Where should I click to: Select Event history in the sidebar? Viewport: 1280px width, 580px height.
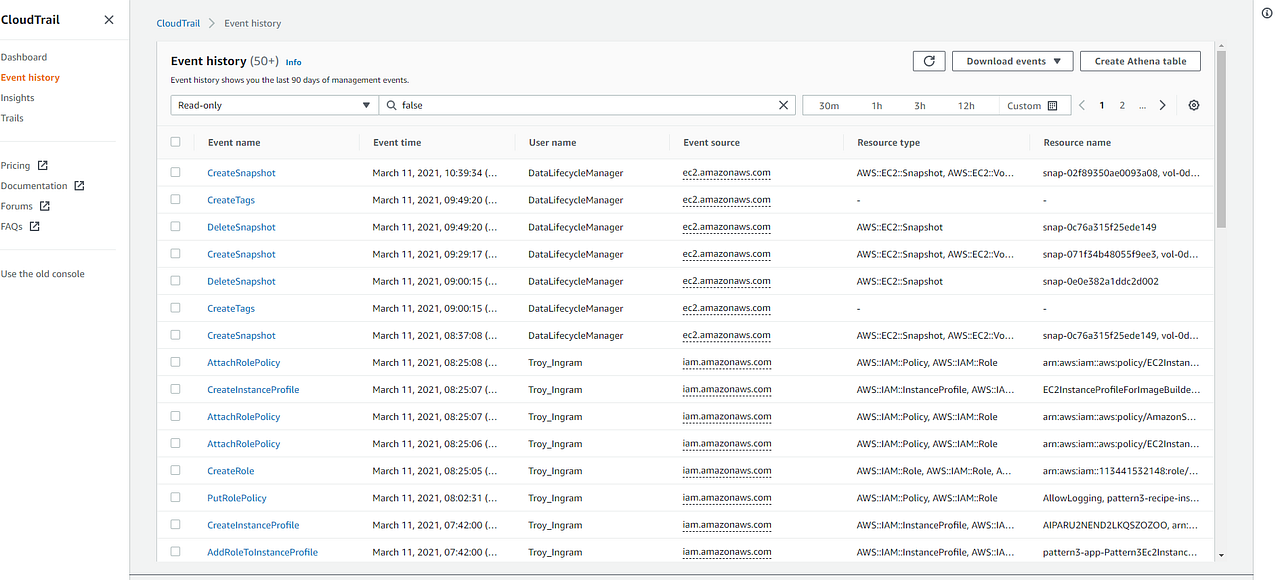click(30, 77)
